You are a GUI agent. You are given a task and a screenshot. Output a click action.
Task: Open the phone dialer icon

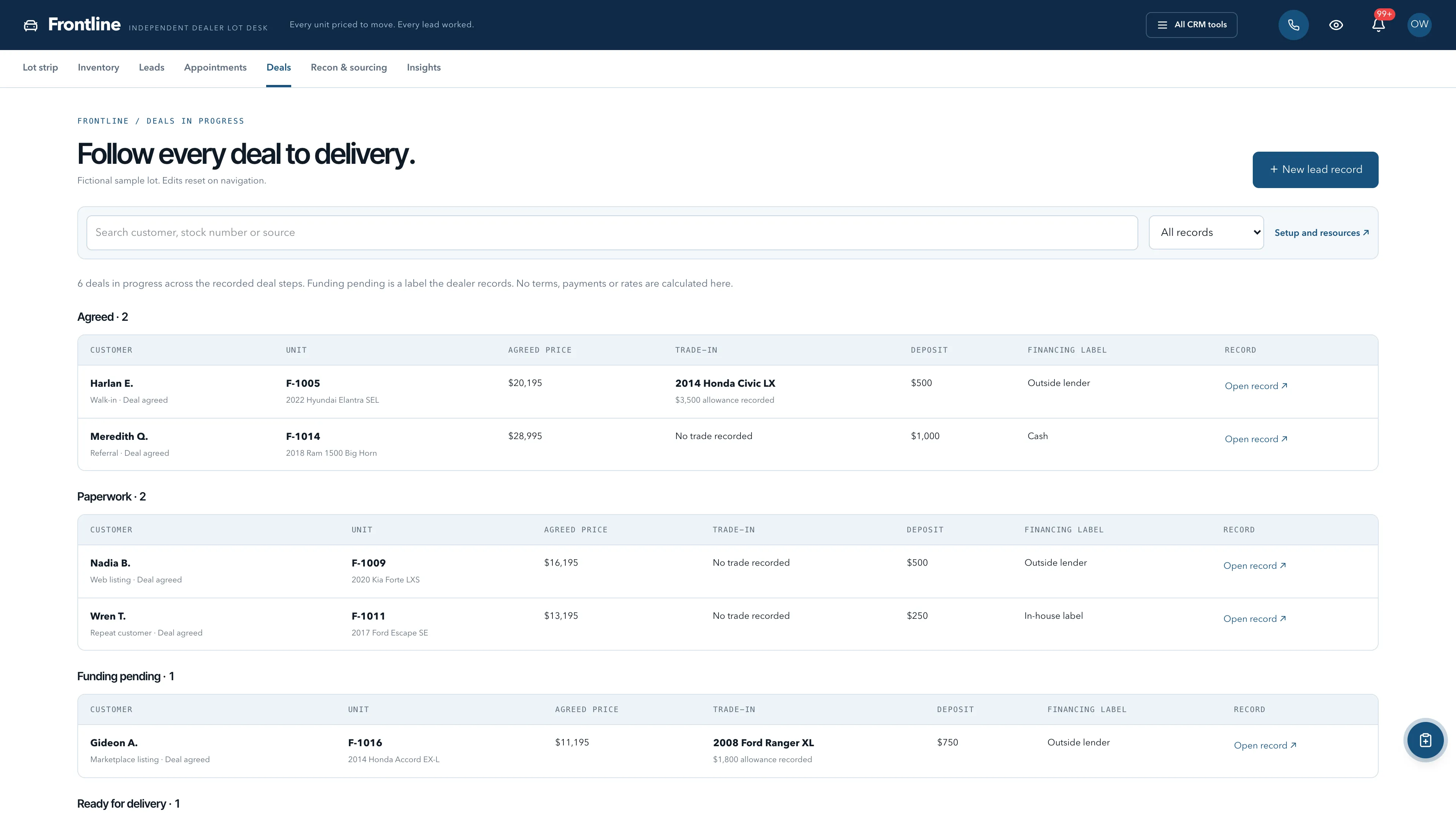pos(1293,25)
